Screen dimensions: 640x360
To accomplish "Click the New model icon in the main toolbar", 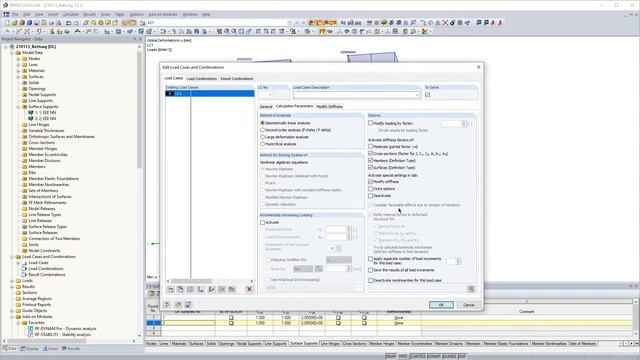I will [7, 23].
